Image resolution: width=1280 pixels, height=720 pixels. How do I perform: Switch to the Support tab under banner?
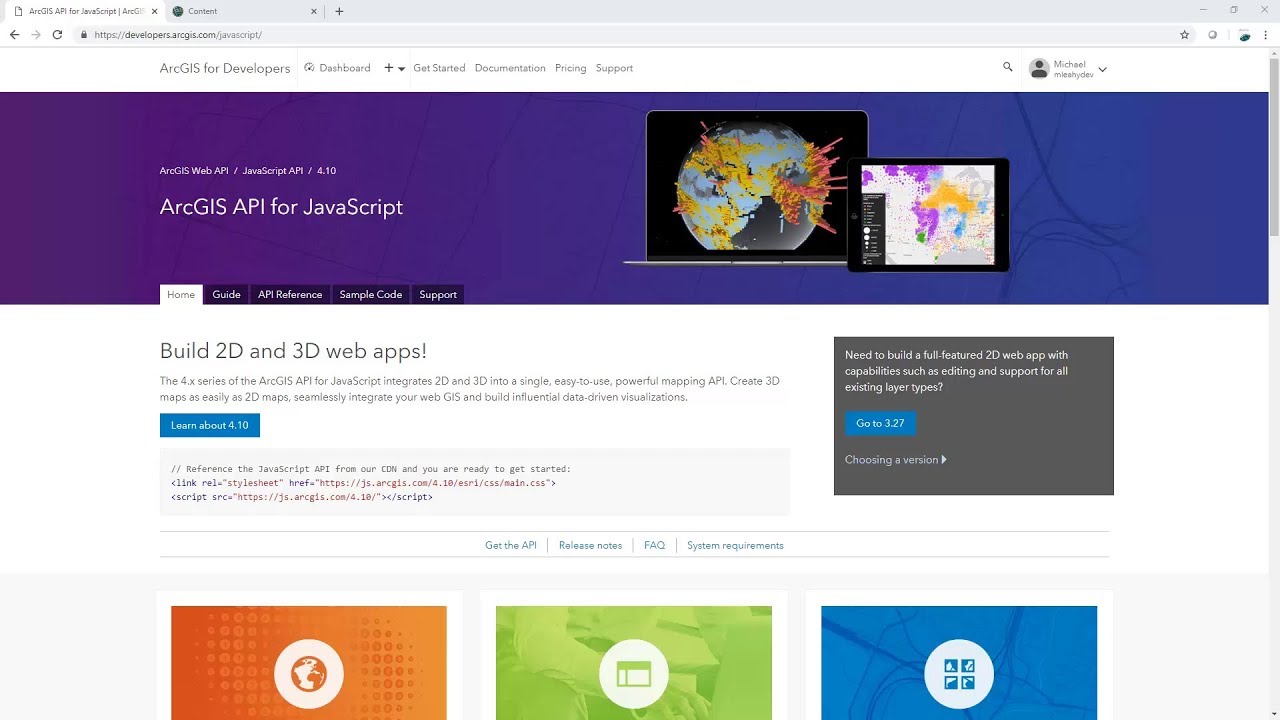[x=438, y=294]
